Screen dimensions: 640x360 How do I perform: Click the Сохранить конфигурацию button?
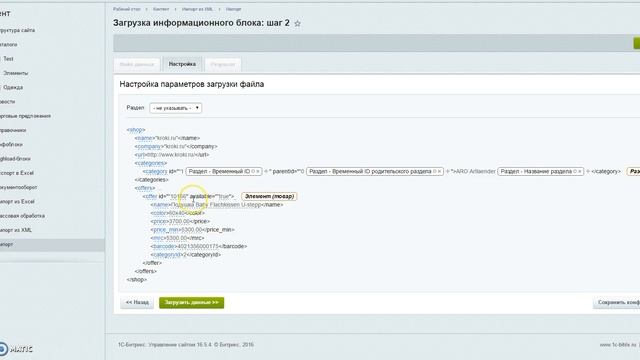616,302
